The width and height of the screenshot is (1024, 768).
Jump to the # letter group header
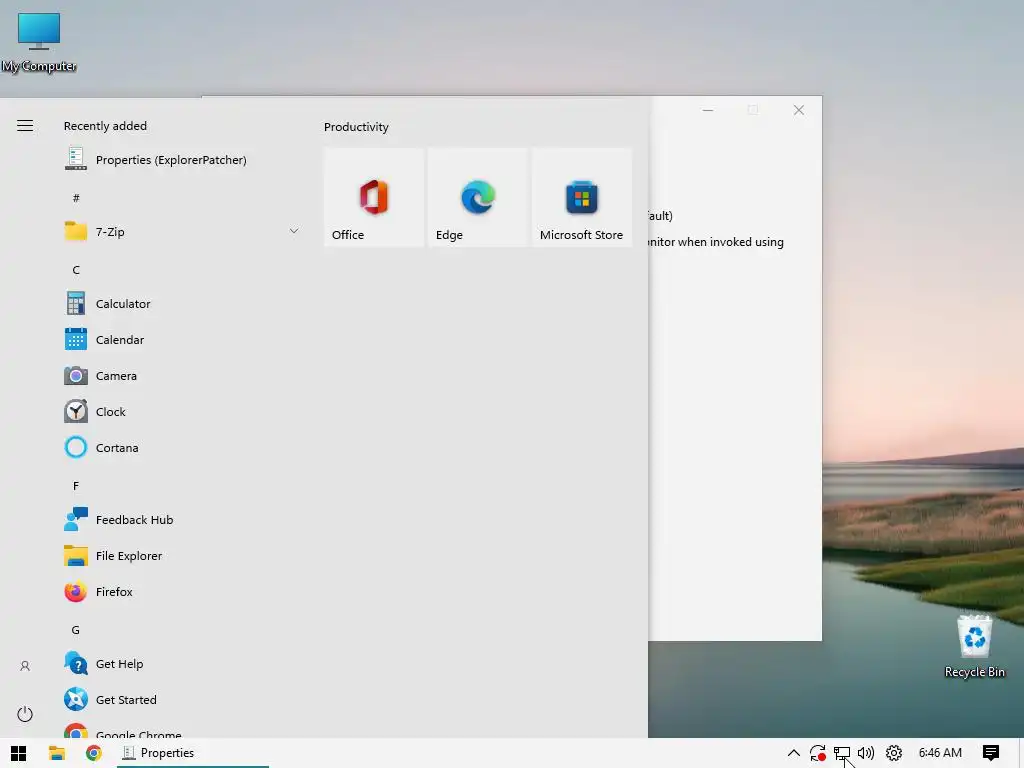tap(76, 197)
